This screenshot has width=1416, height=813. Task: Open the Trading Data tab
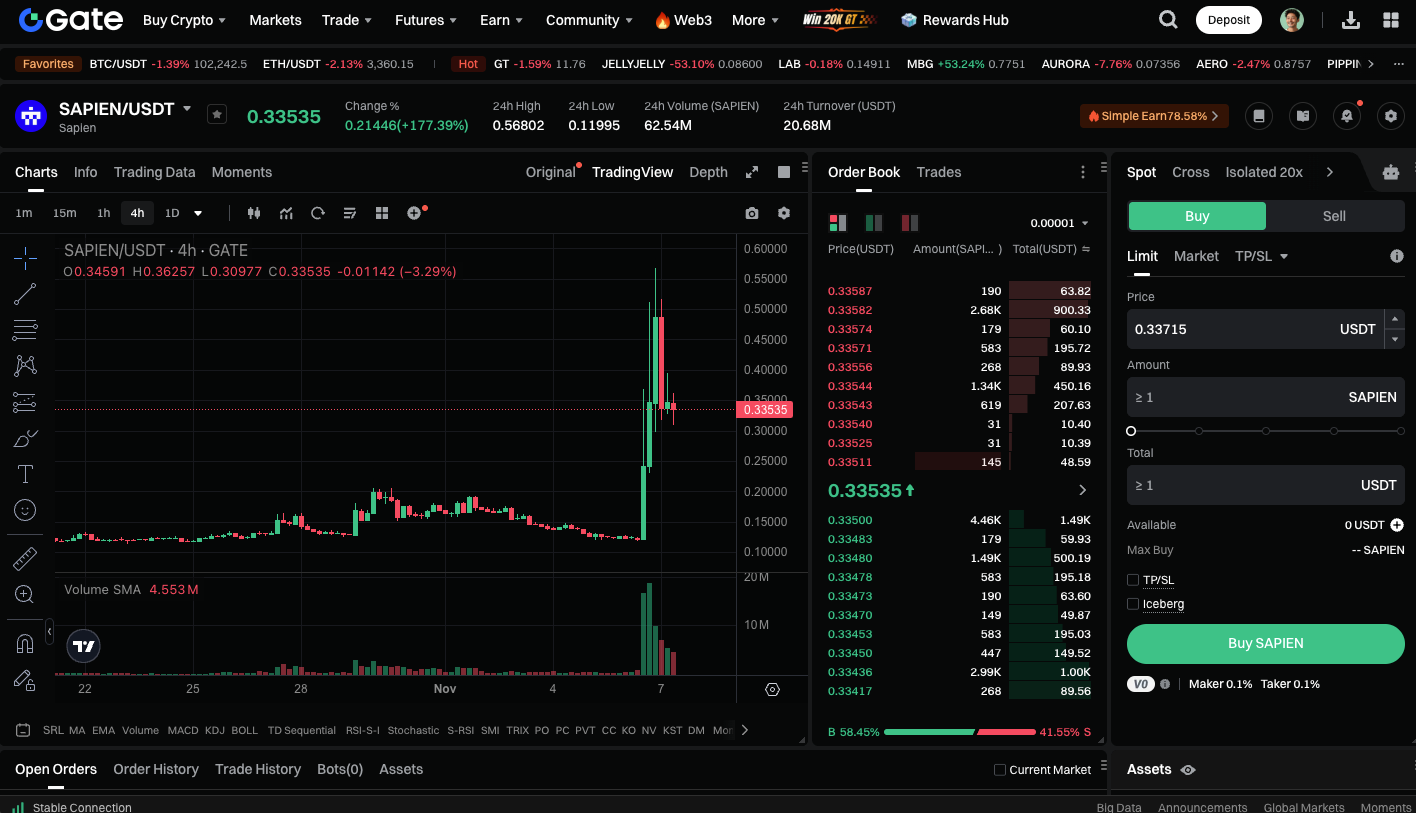(154, 172)
